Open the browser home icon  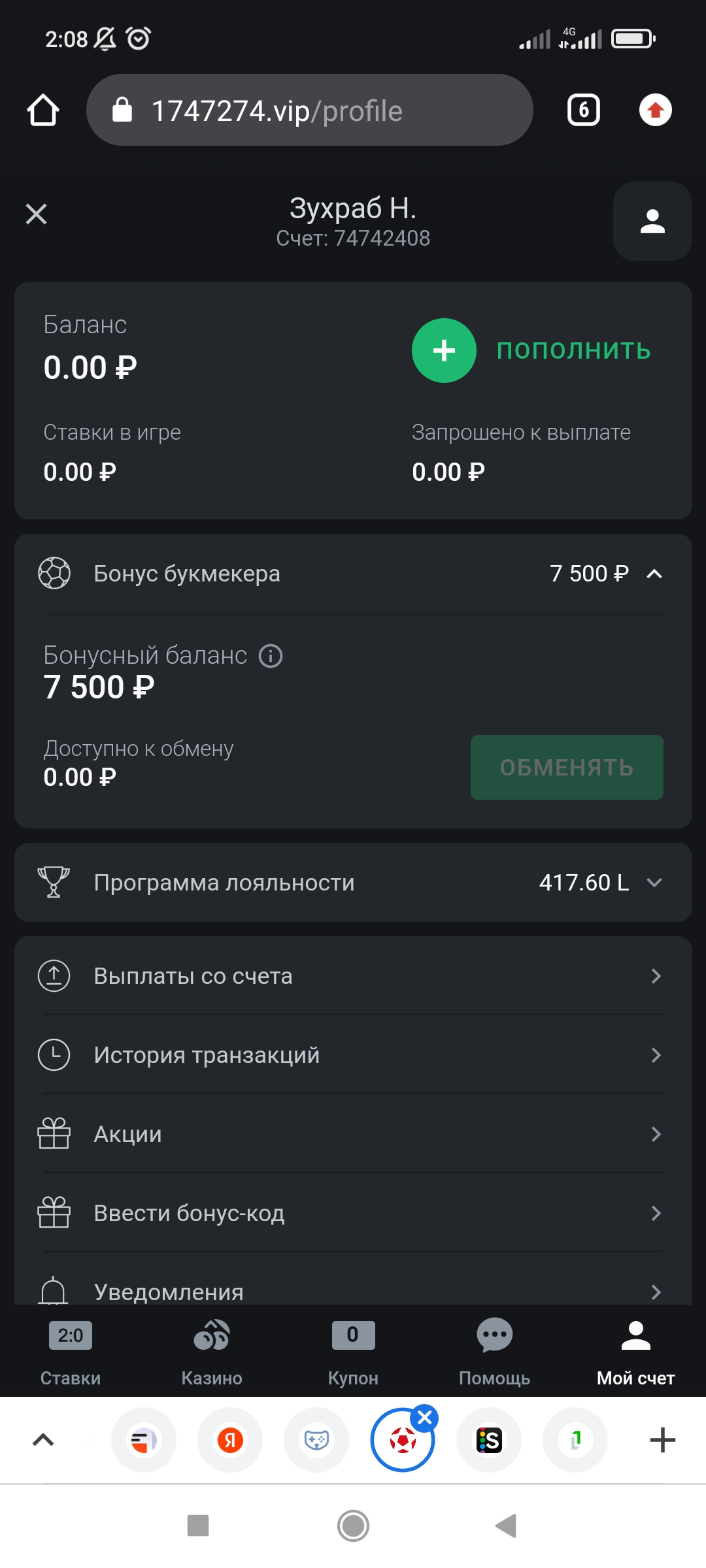[x=43, y=110]
